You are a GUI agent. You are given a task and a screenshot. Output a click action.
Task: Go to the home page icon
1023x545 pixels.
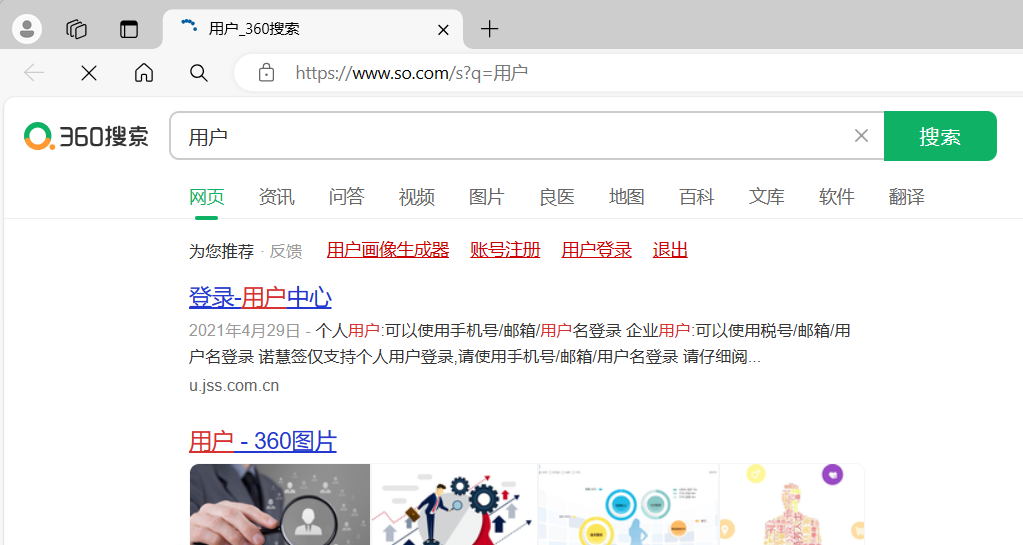click(144, 72)
